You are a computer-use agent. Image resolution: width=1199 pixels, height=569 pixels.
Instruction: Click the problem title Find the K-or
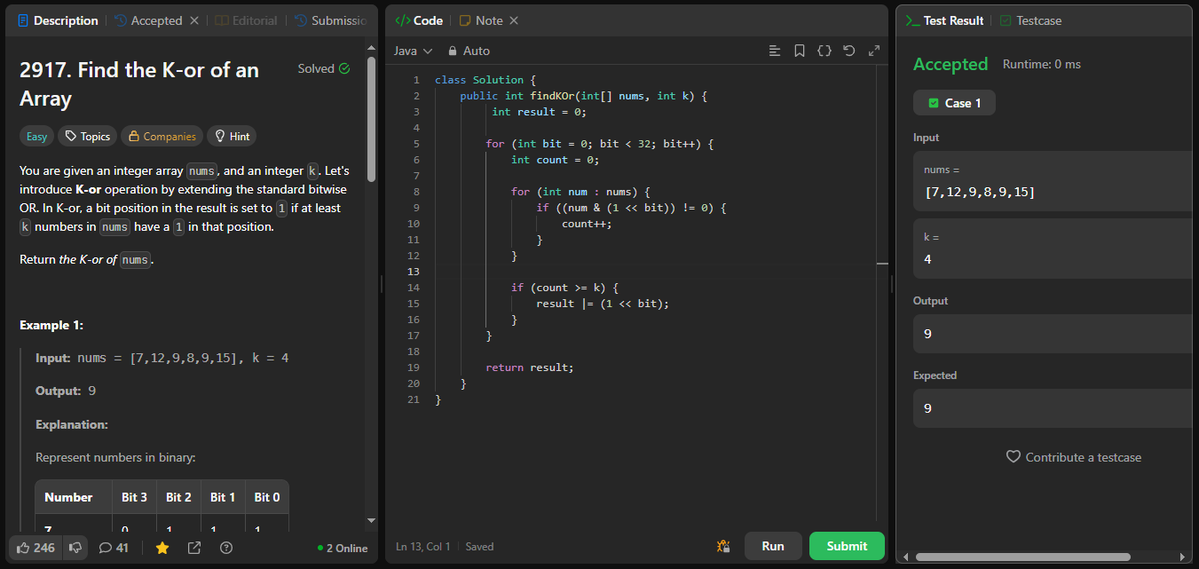tap(139, 84)
